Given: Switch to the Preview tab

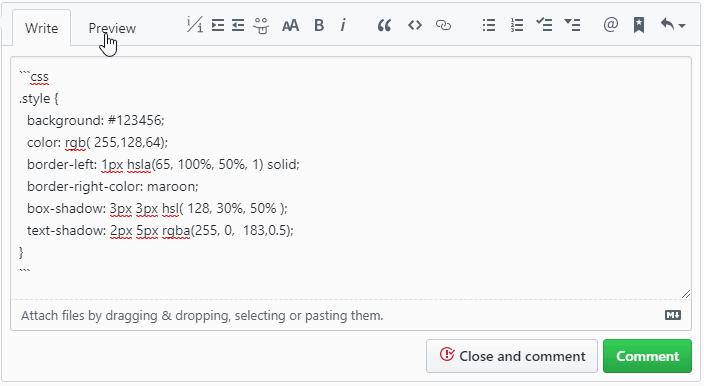Looking at the screenshot, I should pyautogui.click(x=112, y=28).
